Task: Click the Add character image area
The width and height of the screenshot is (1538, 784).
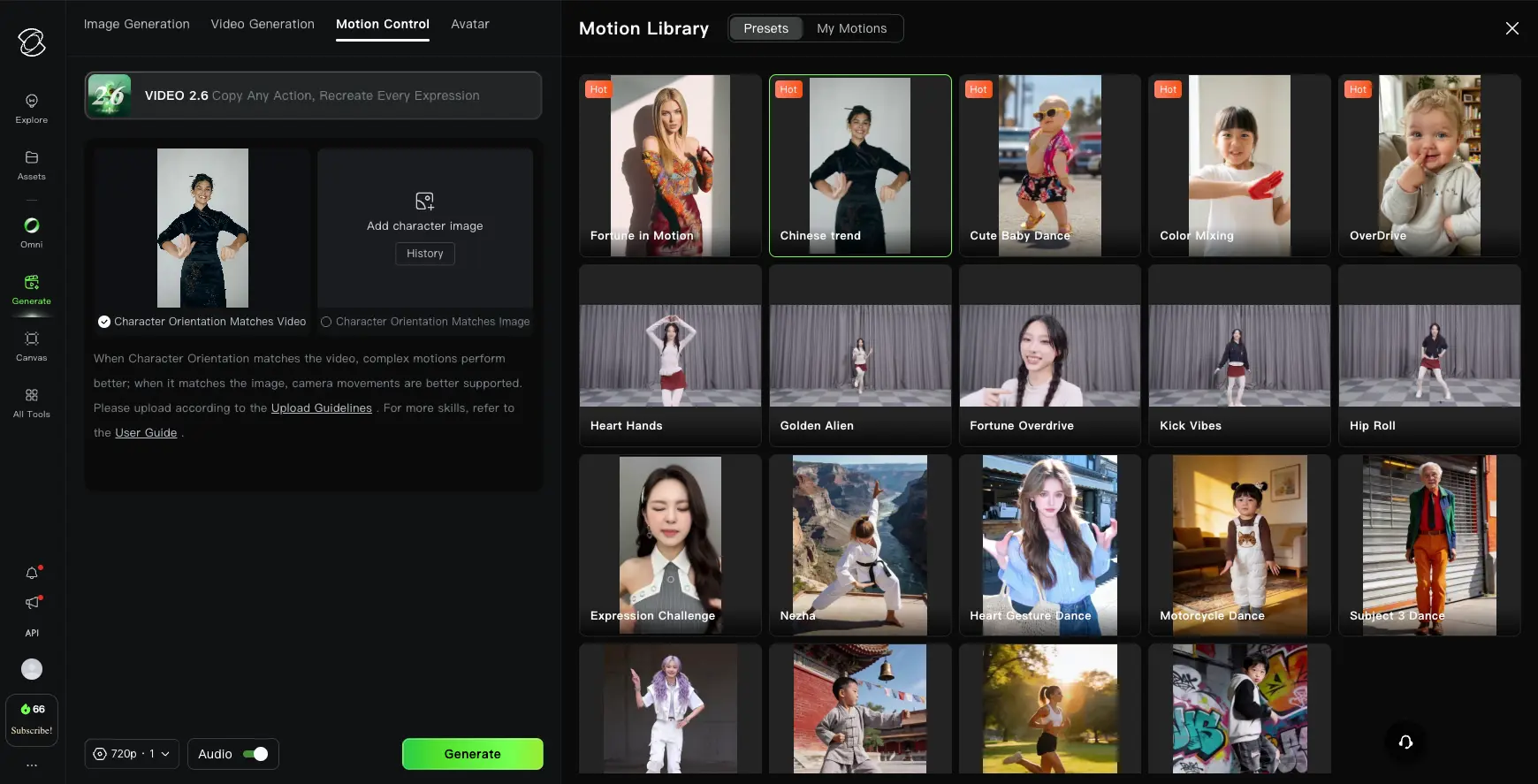Action: [x=425, y=228]
